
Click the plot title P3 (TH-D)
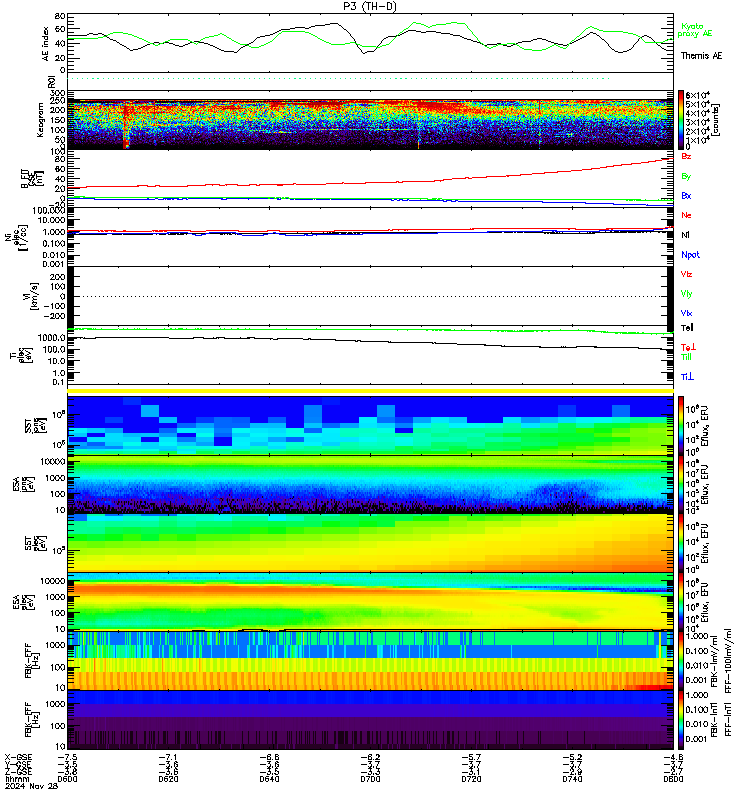click(370, 6)
